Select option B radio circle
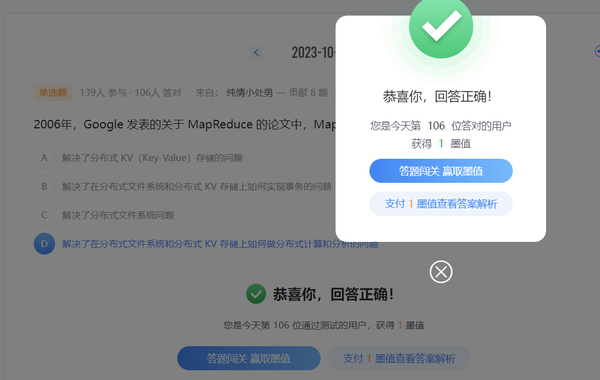600x380 pixels. point(44,186)
